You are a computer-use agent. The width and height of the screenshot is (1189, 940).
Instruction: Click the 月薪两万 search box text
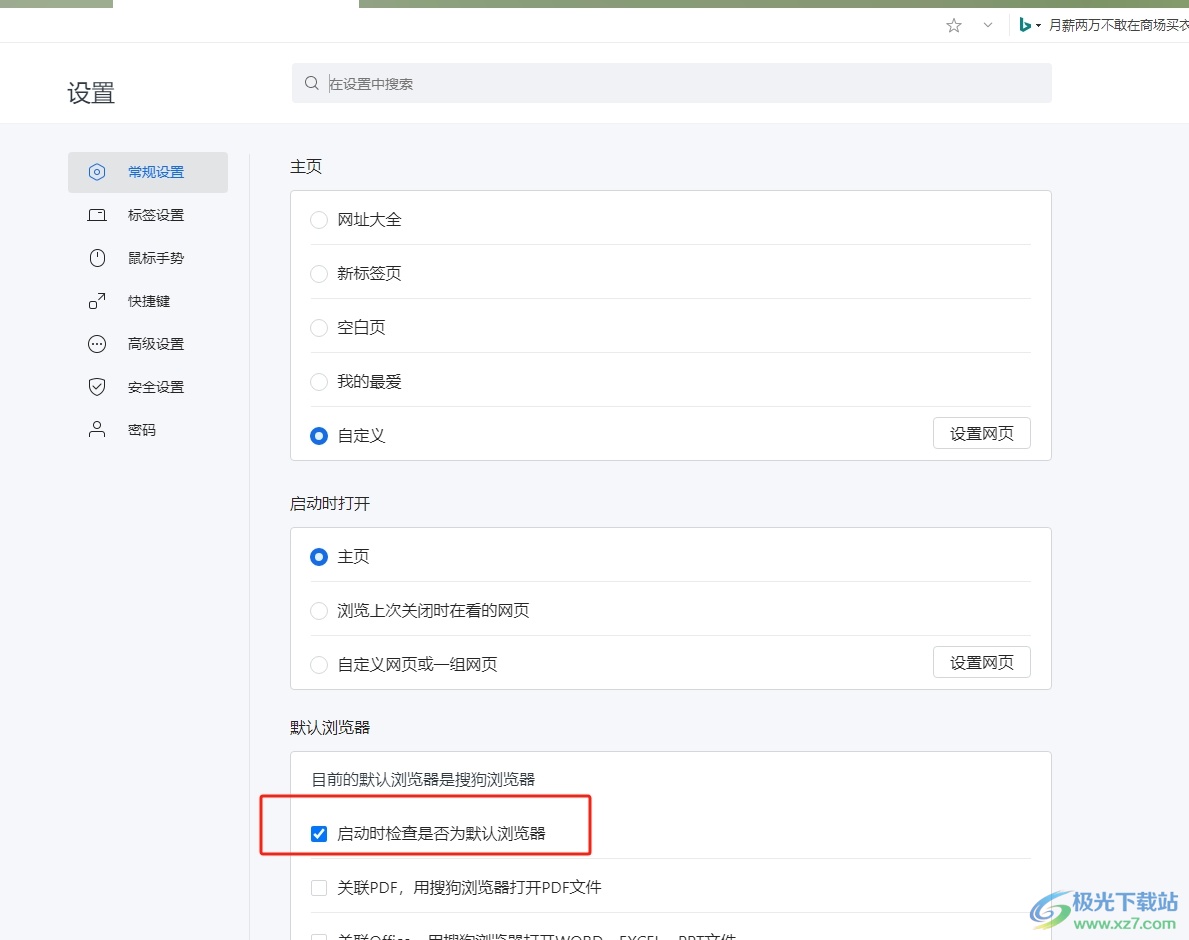click(1118, 26)
